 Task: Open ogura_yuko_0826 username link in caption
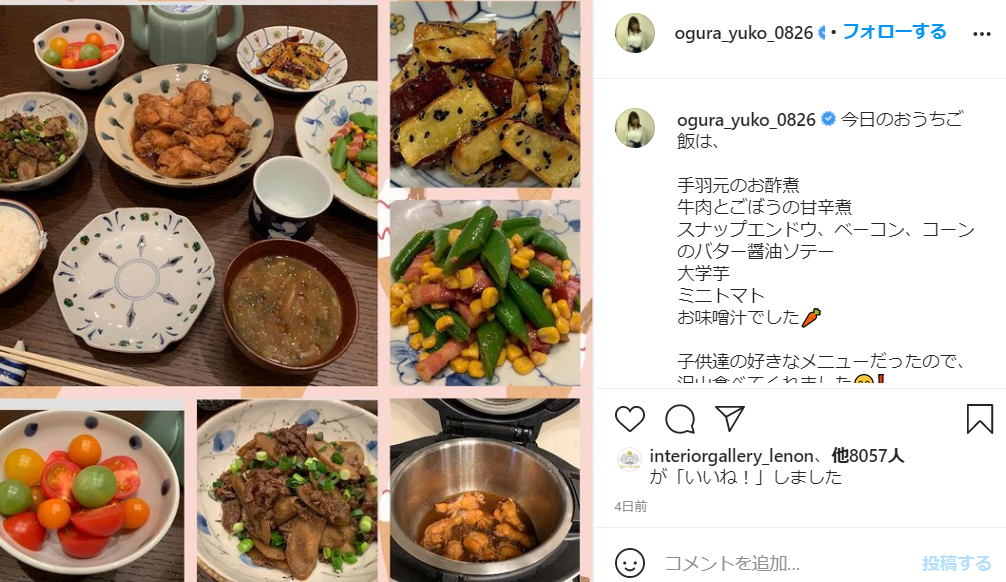point(746,120)
